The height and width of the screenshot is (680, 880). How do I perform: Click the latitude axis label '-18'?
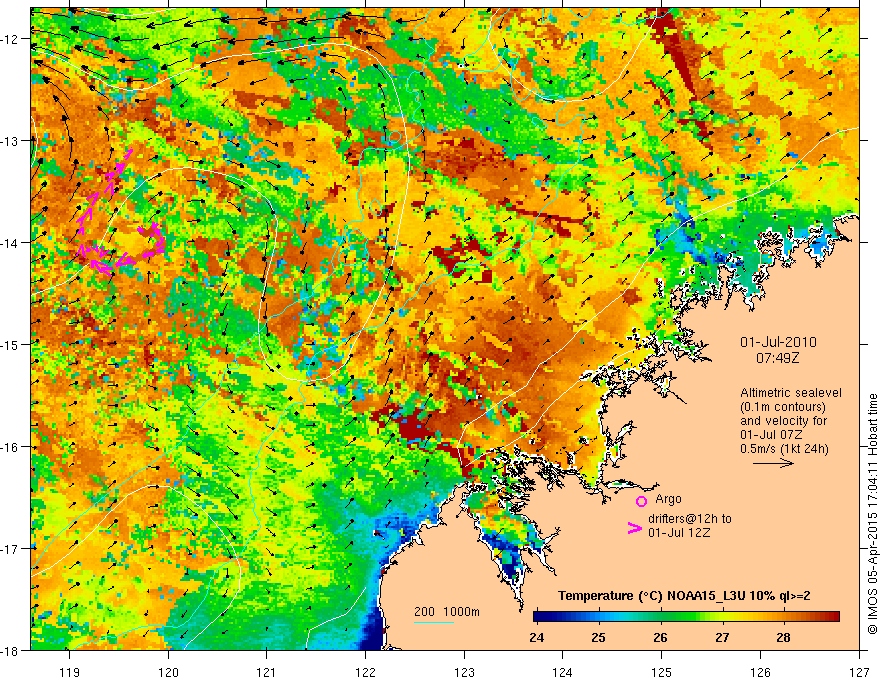[11, 650]
